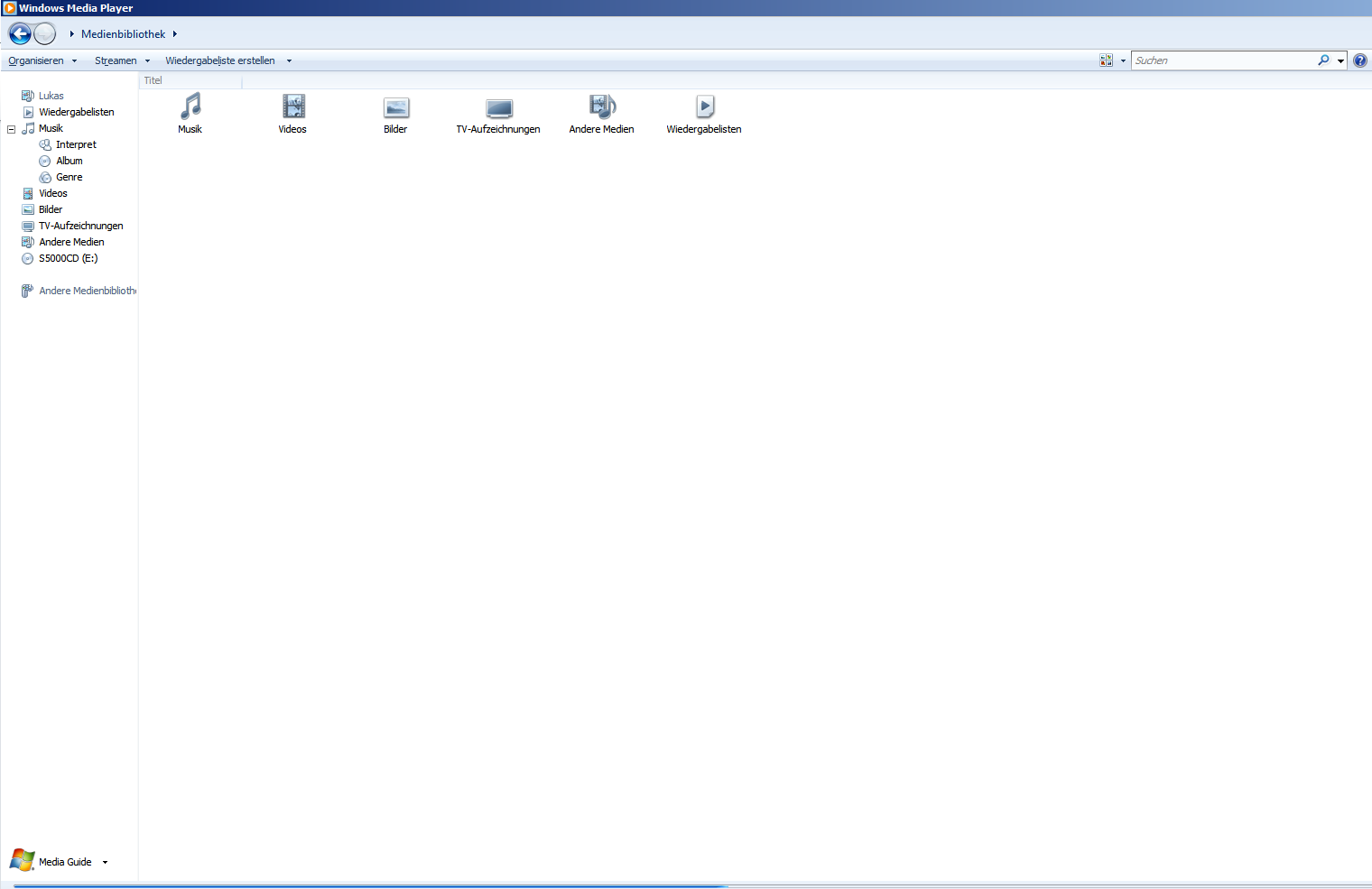The height and width of the screenshot is (889, 1372).
Task: Click the view options icon
Action: [1106, 60]
